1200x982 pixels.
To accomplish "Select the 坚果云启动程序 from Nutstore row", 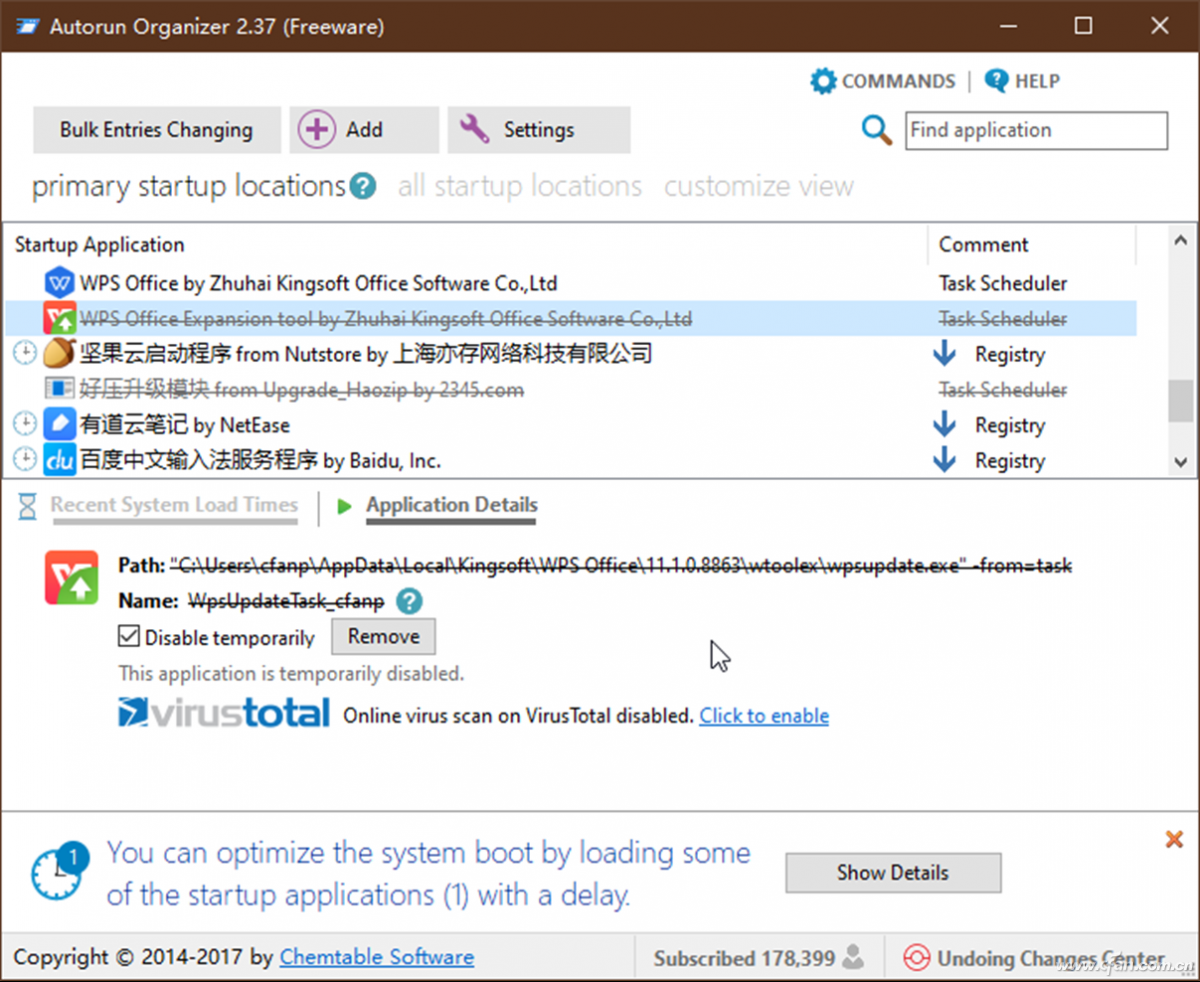I will (570, 354).
